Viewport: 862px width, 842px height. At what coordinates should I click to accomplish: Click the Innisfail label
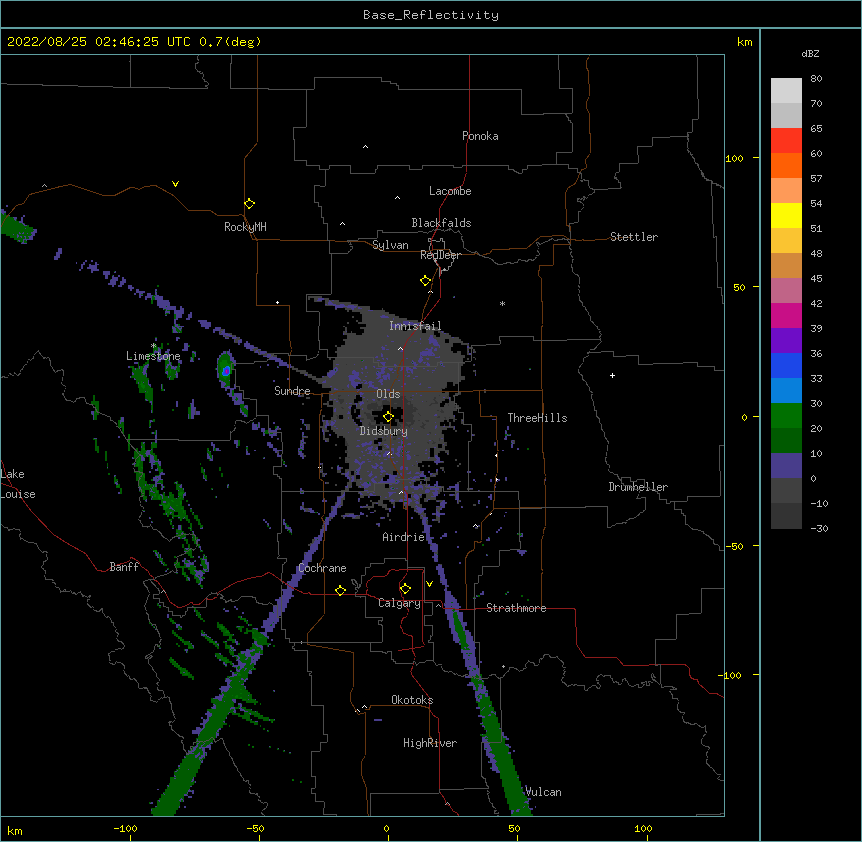415,326
